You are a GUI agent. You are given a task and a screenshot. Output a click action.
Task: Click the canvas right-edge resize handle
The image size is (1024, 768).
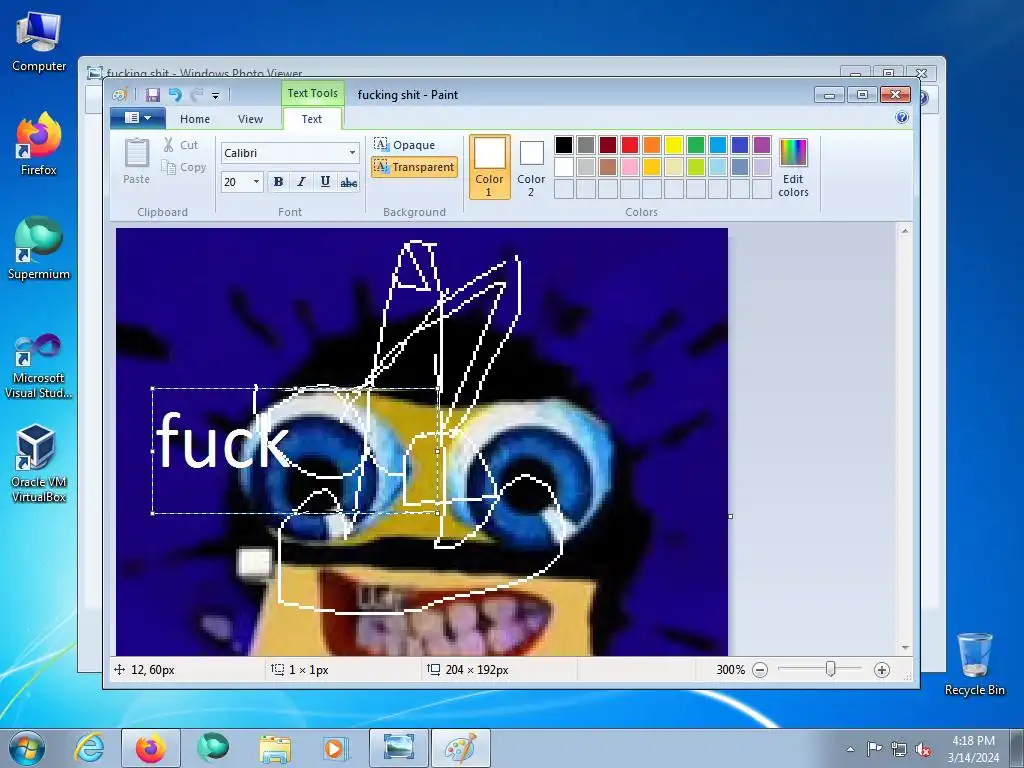[730, 516]
